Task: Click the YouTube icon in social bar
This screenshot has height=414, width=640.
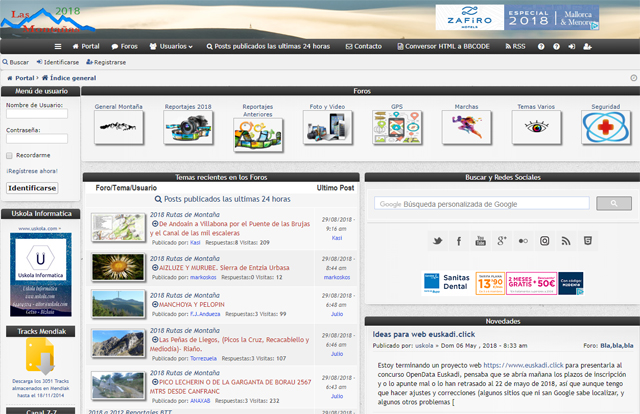Action: pyautogui.click(x=480, y=241)
